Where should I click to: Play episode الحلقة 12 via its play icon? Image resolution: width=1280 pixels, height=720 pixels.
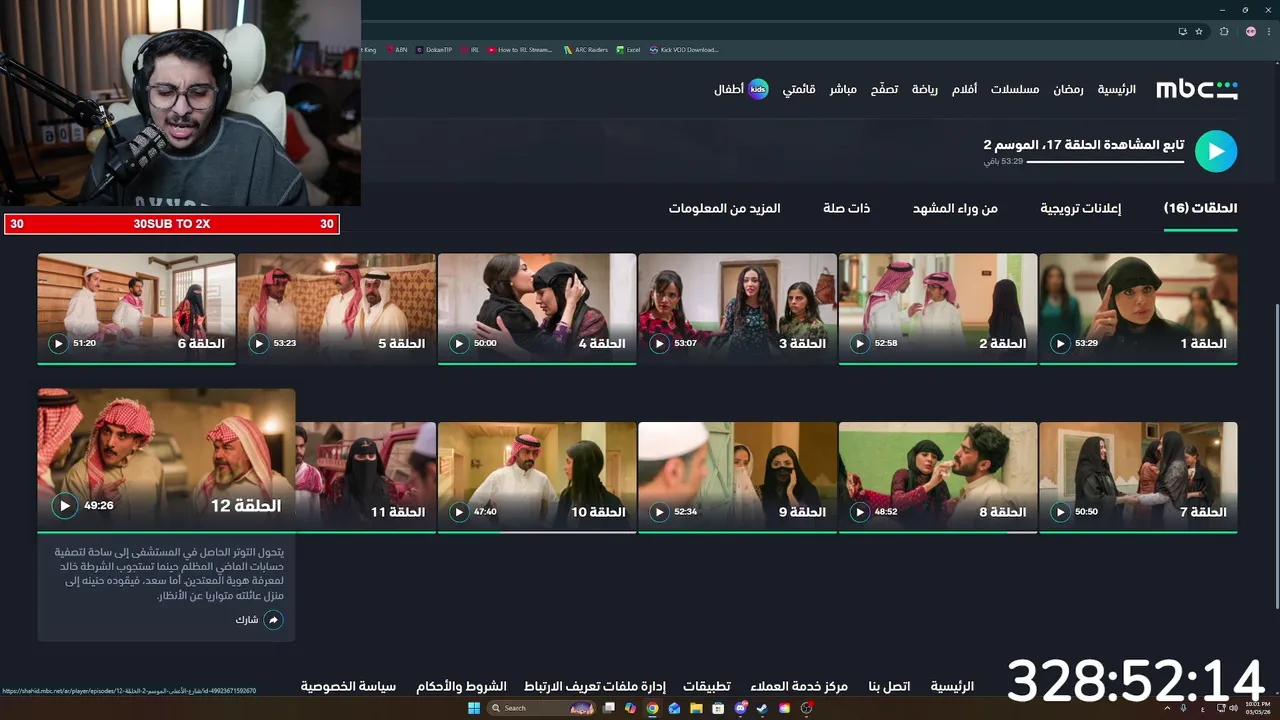coord(65,506)
